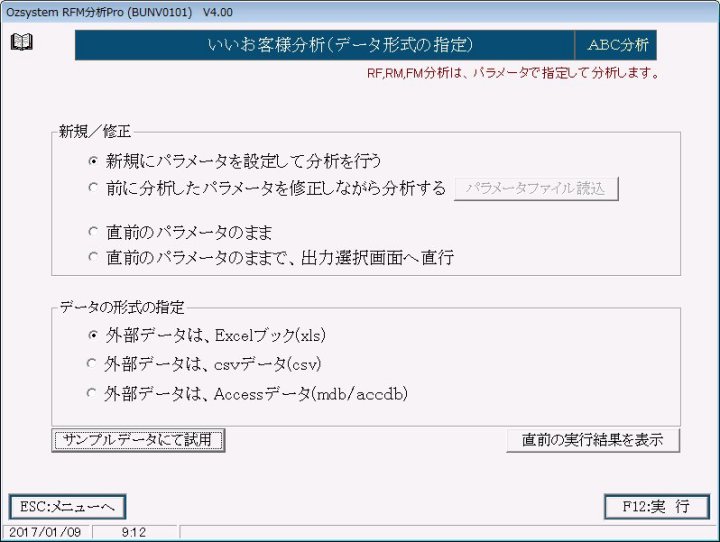This screenshot has height=542, width=720.
Task: Open the book help icon
Action: pos(22,42)
